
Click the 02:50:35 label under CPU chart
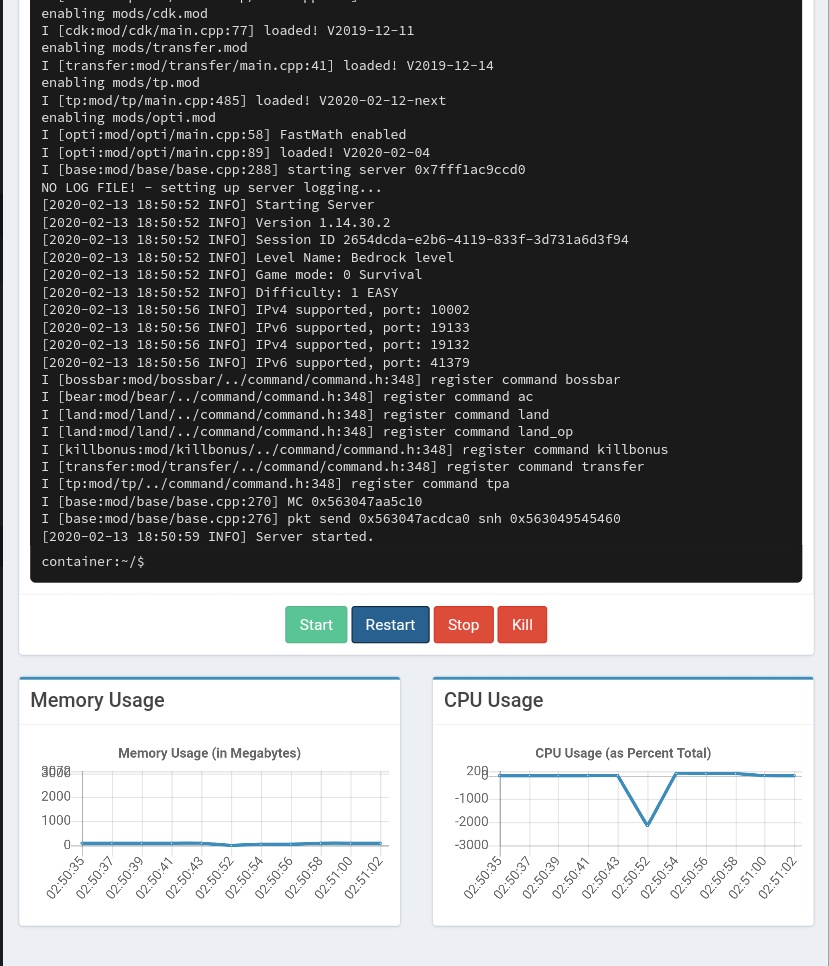pyautogui.click(x=482, y=878)
